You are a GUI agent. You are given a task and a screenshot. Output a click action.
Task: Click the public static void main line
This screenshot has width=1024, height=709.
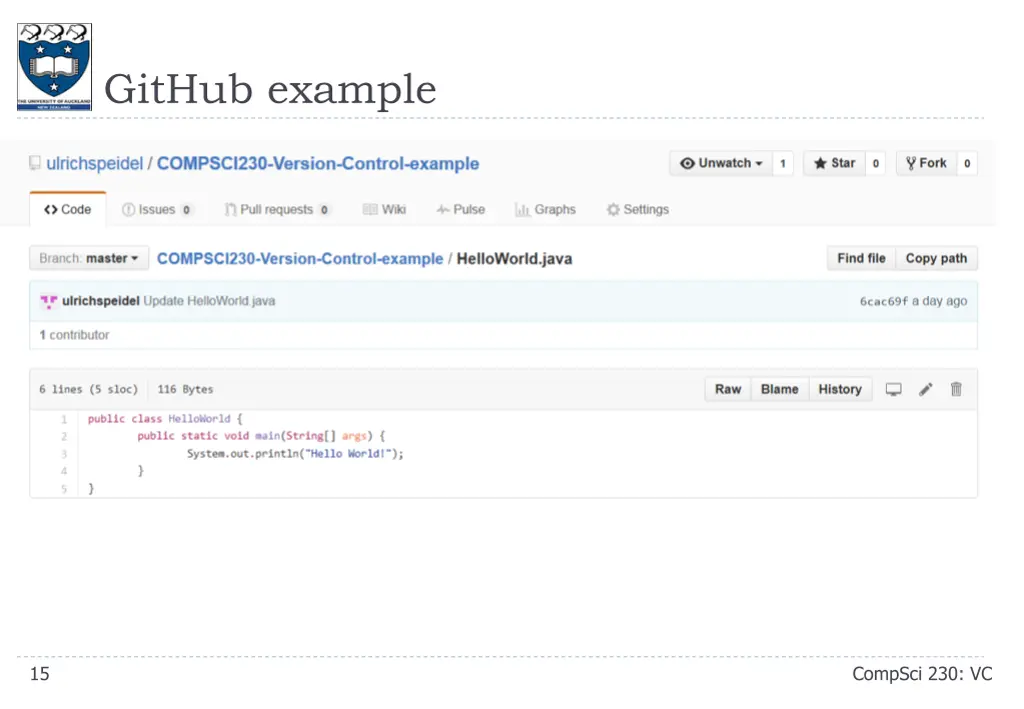[x=261, y=436]
